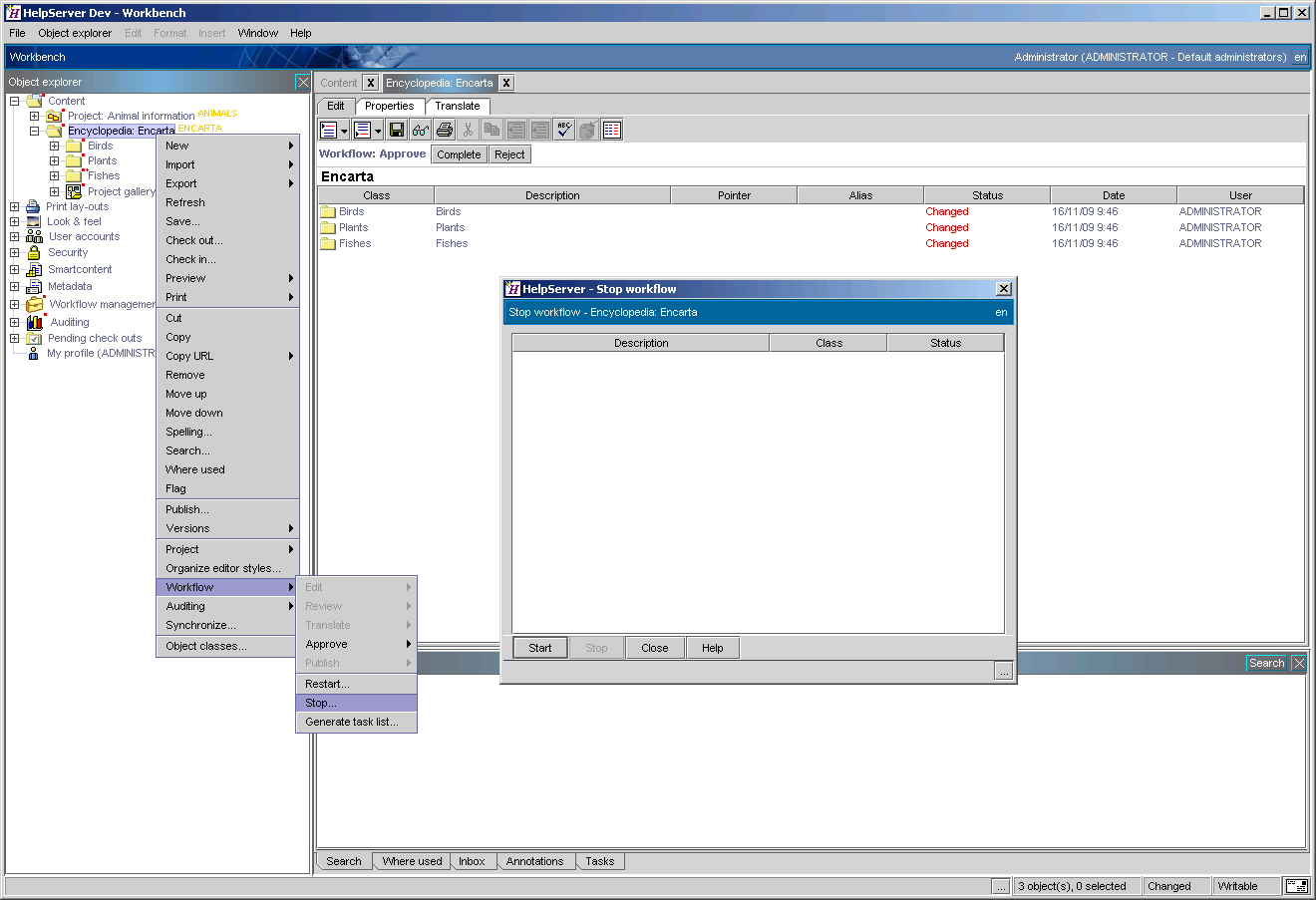The width and height of the screenshot is (1316, 900).
Task: Open the glasses preview icon on the toolbar
Action: 421,129
